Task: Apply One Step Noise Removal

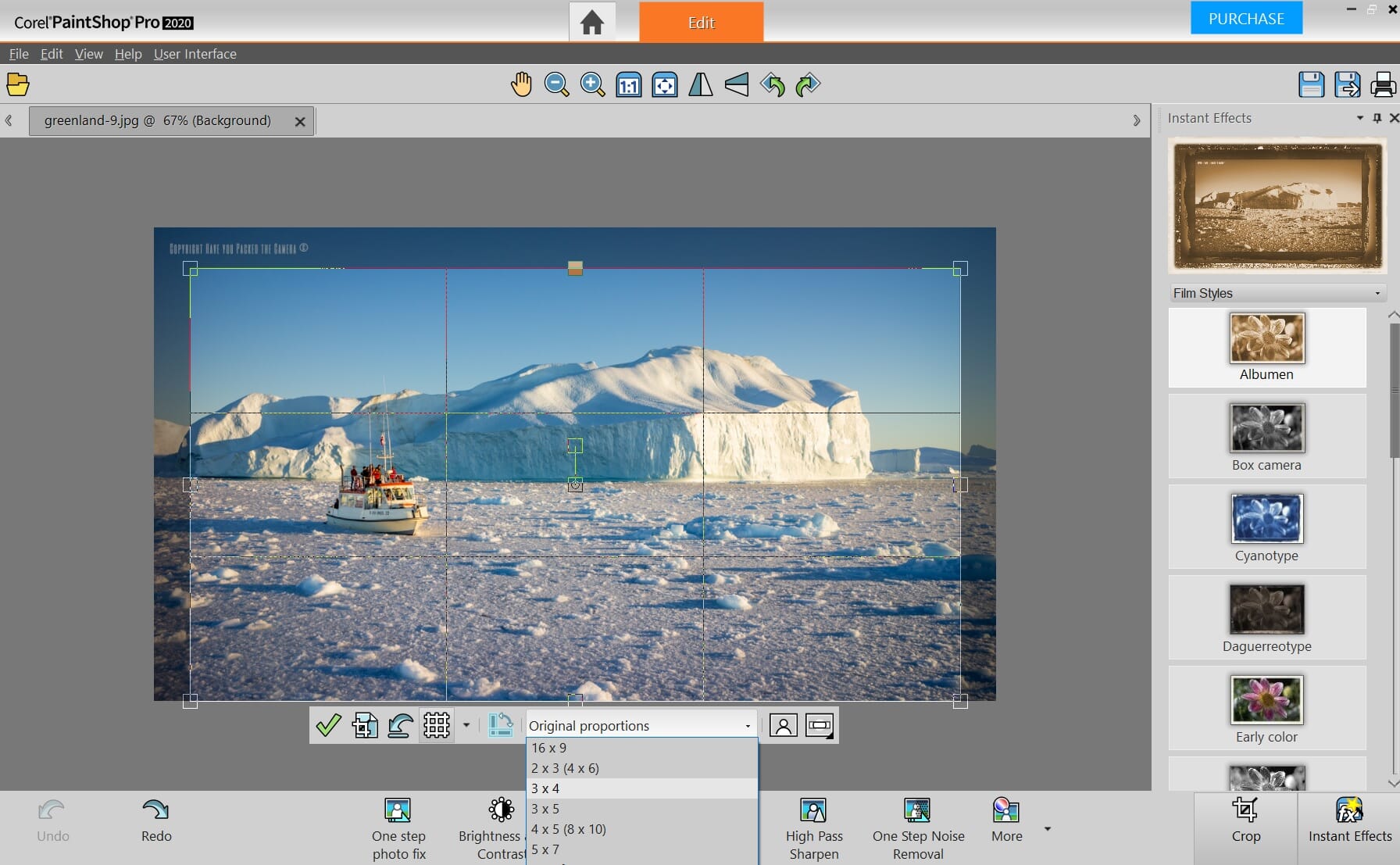Action: click(918, 829)
